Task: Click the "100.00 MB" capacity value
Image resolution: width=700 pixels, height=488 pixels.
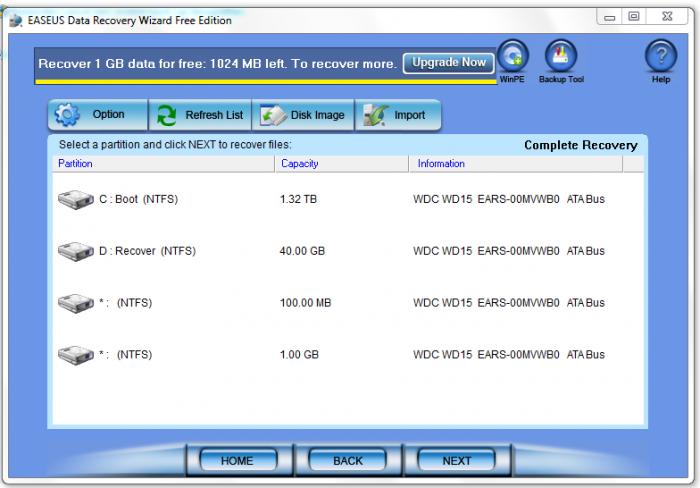Action: [305, 303]
